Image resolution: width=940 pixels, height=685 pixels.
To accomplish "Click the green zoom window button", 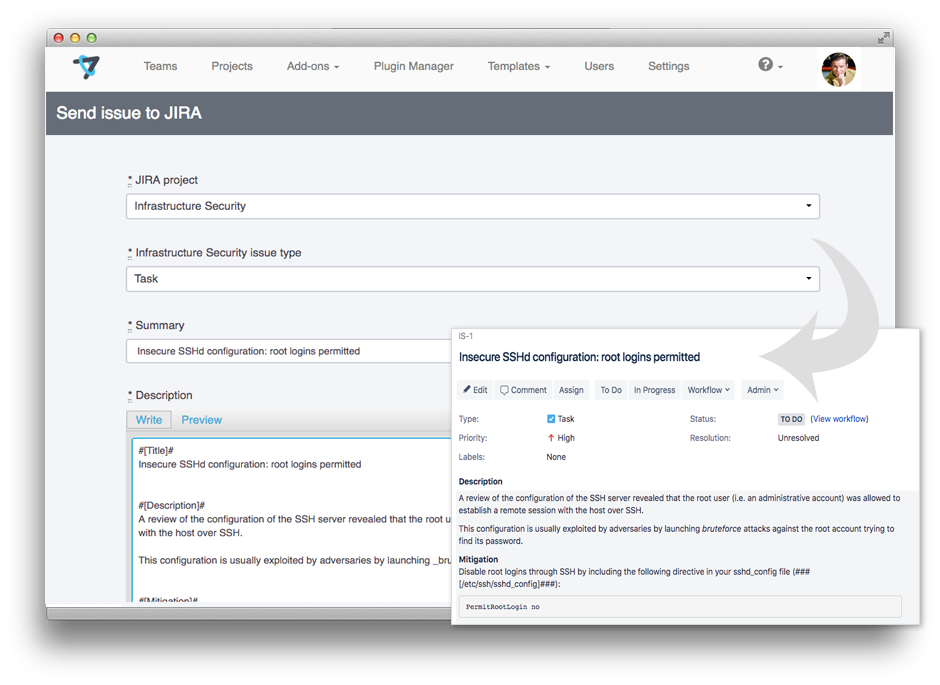I will [x=92, y=38].
